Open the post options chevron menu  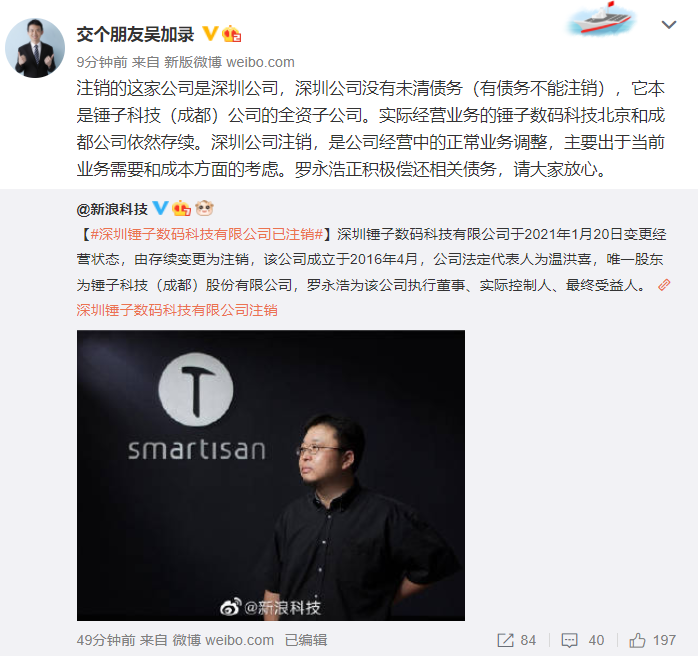669,25
